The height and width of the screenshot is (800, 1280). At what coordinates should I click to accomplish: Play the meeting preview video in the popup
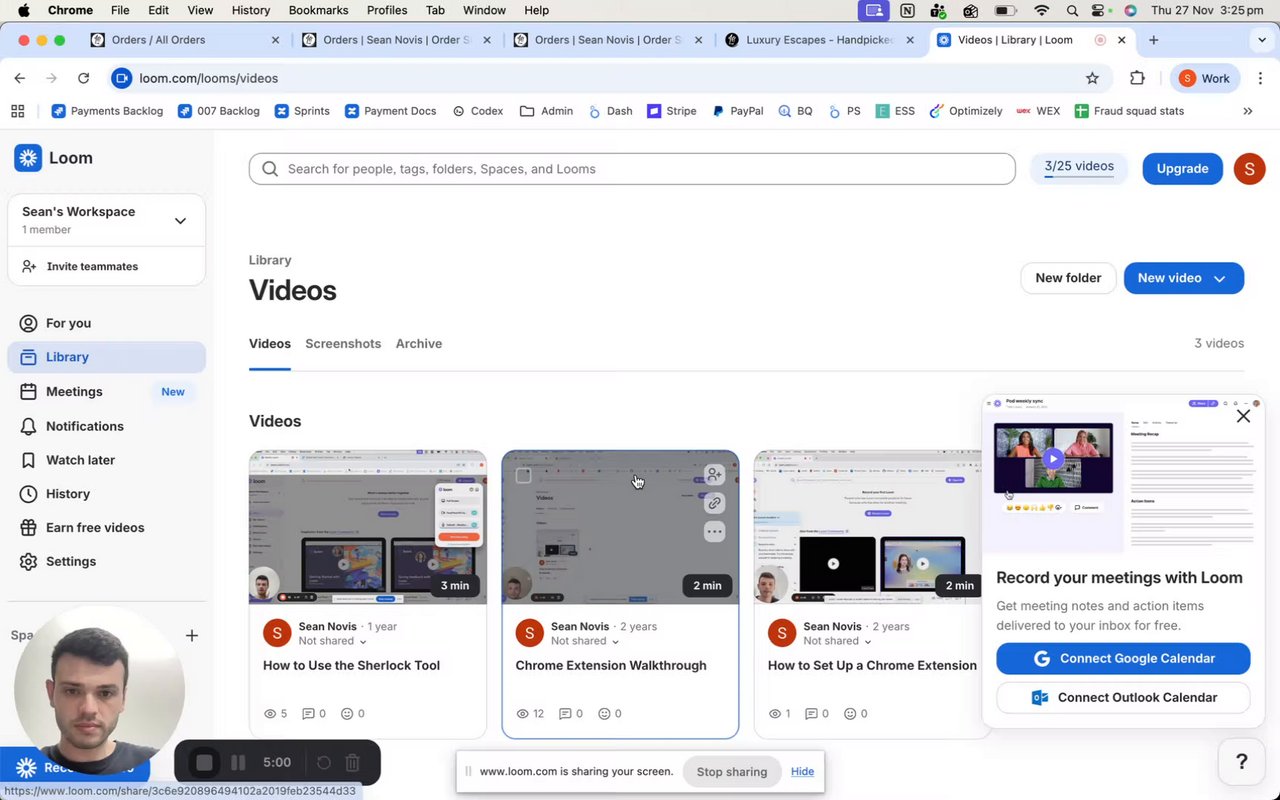click(1052, 459)
